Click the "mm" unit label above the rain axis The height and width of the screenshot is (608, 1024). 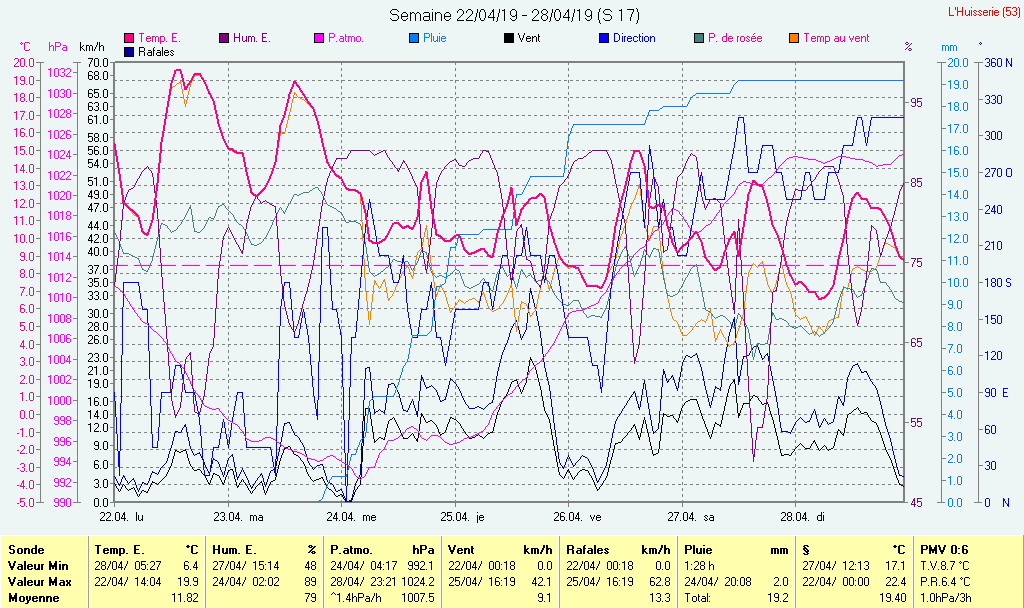949,48
